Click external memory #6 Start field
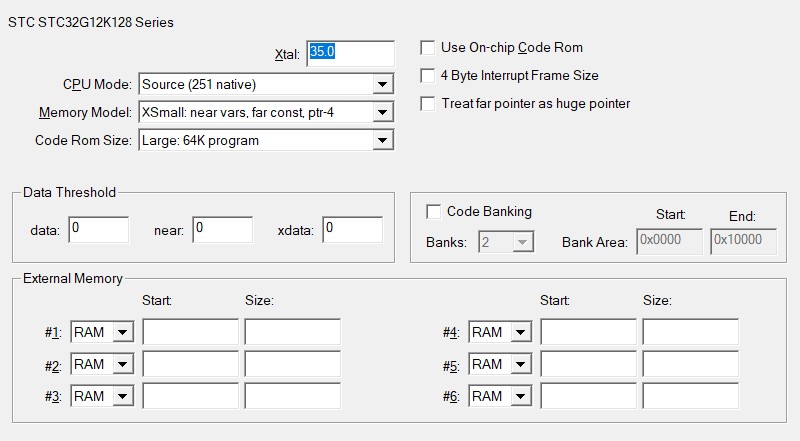This screenshot has height=441, width=800. pos(588,396)
